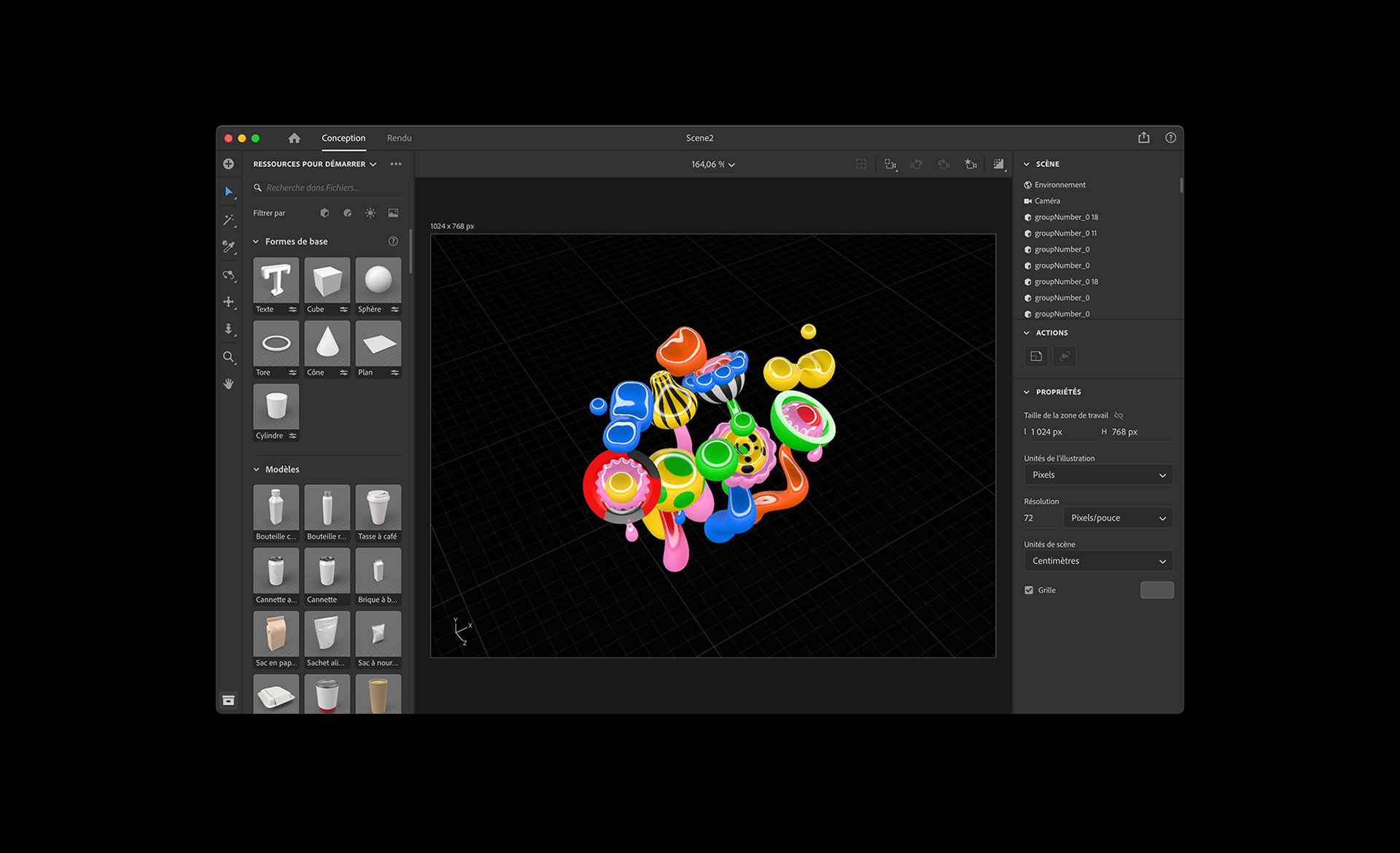This screenshot has width=1400, height=853.
Task: Filter assets by lights icon
Action: 370,213
